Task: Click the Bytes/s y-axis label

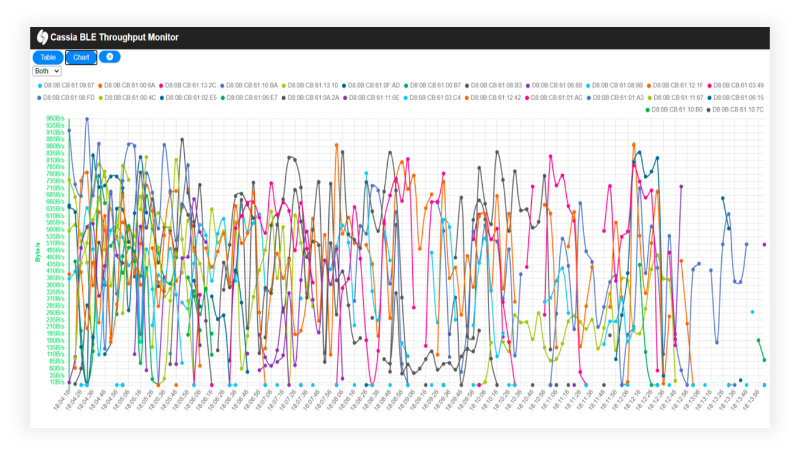Action: (37, 250)
